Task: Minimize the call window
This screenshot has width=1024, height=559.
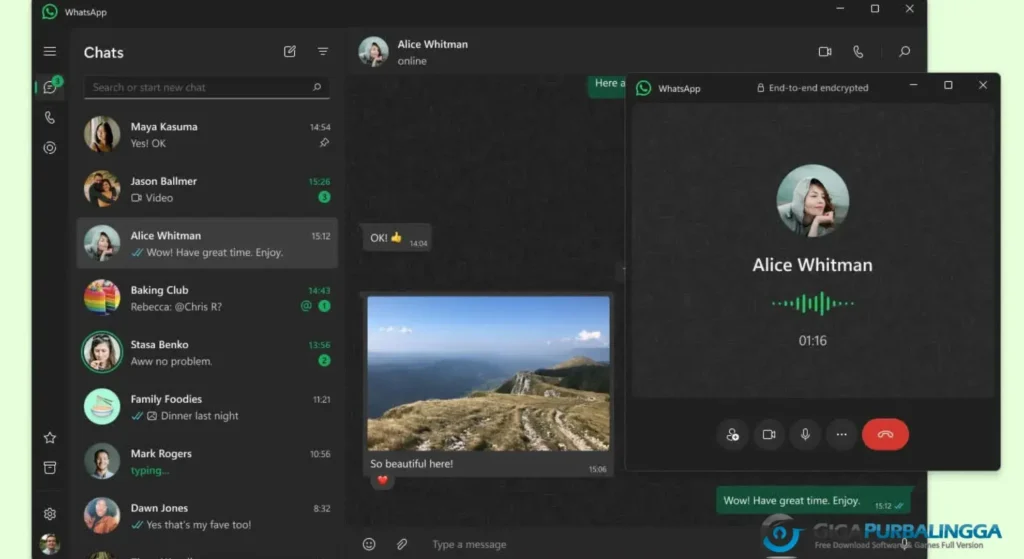Action: [914, 86]
